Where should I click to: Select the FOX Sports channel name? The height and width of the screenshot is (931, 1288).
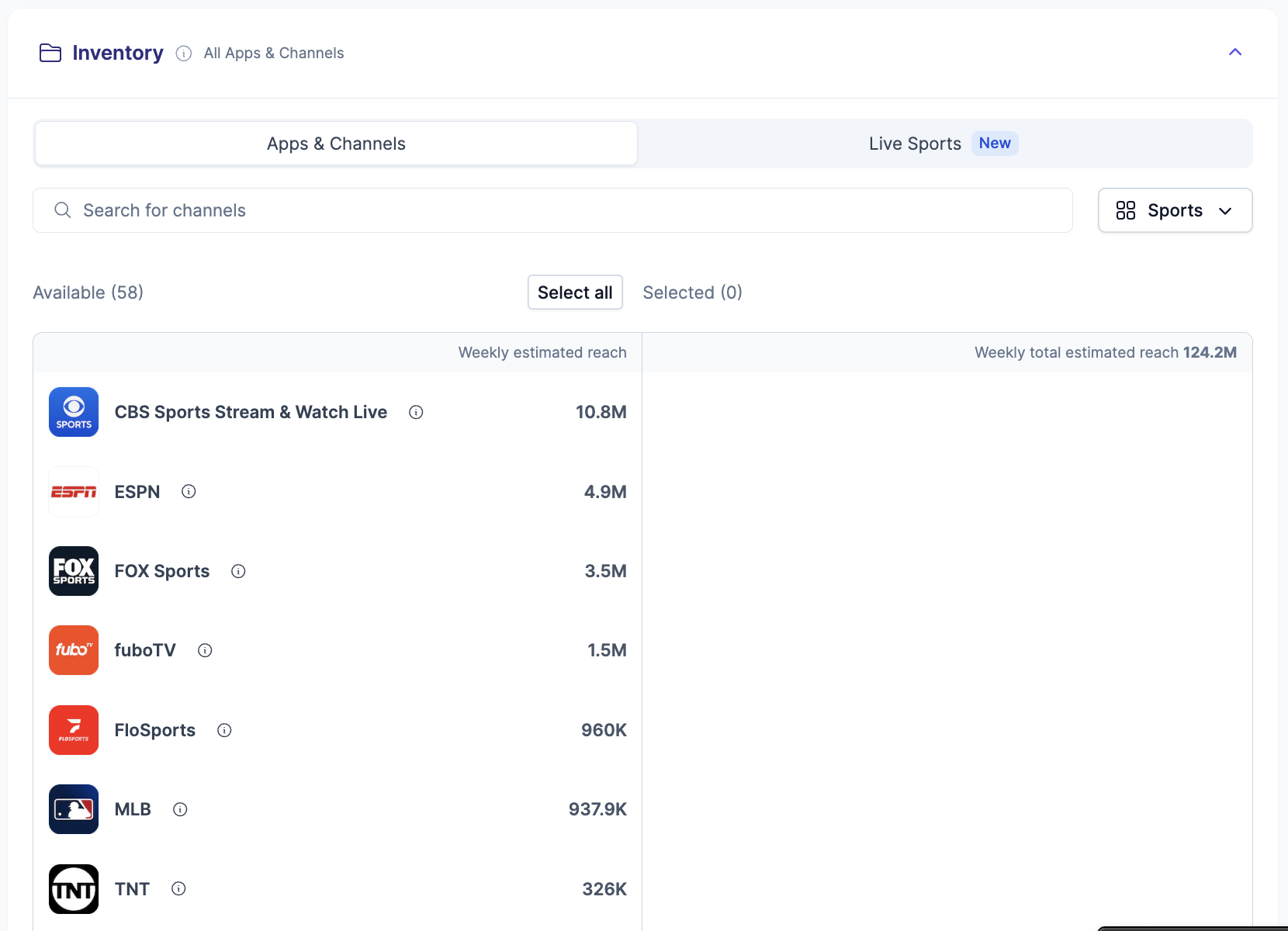pyautogui.click(x=162, y=571)
